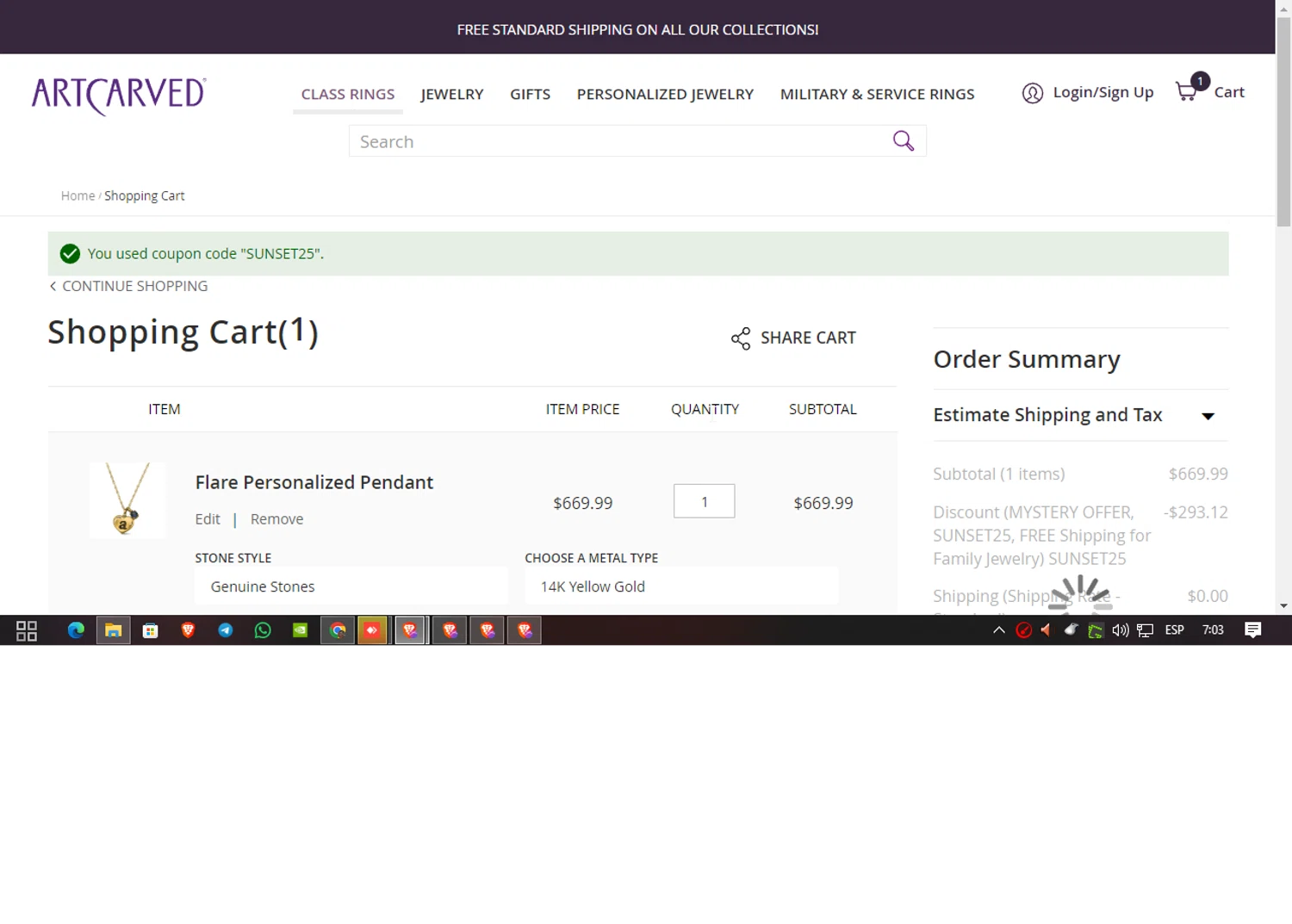The width and height of the screenshot is (1292, 924).
Task: Show hidden system tray icons
Action: click(999, 630)
